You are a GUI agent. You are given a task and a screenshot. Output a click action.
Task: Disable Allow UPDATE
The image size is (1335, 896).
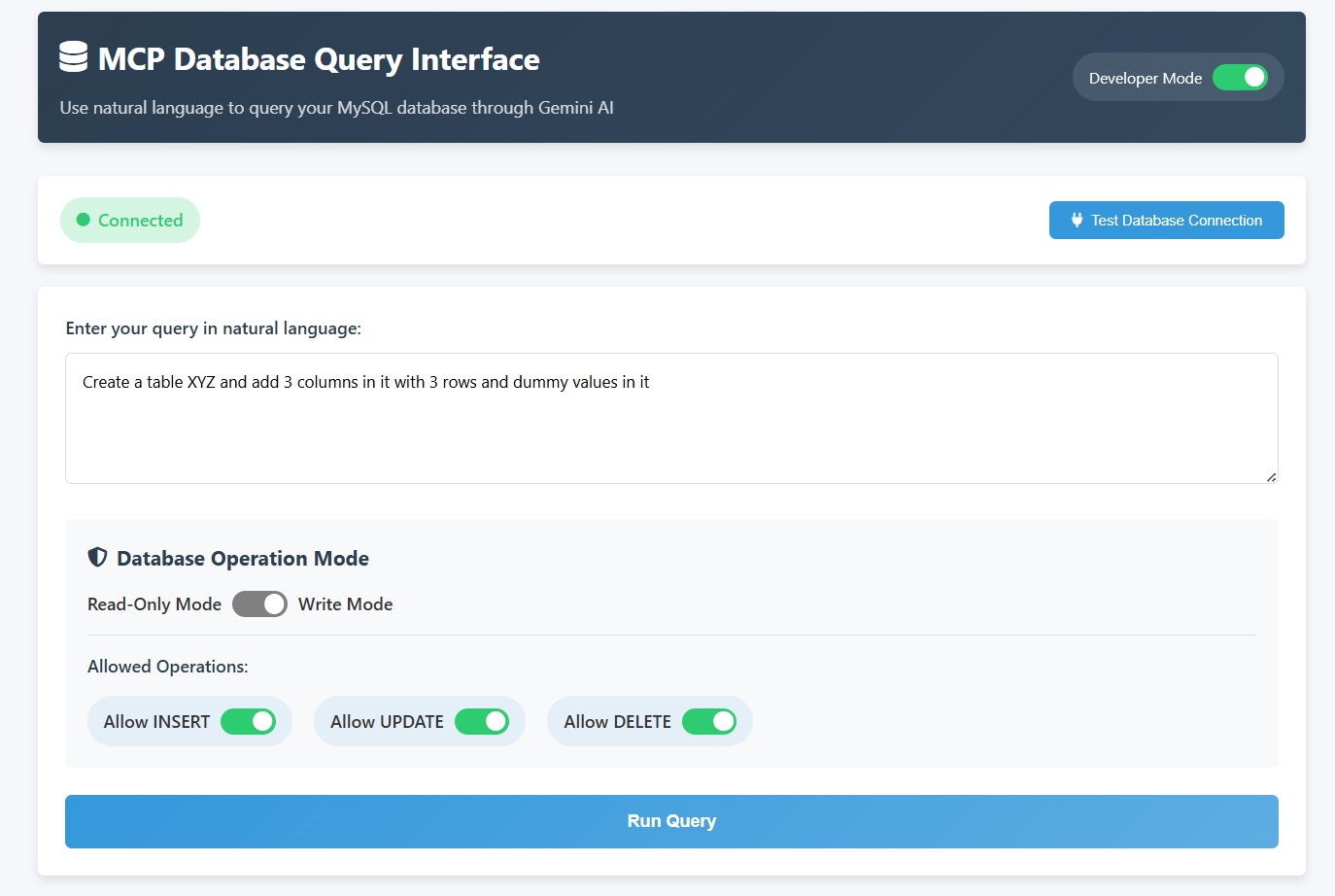[483, 721]
